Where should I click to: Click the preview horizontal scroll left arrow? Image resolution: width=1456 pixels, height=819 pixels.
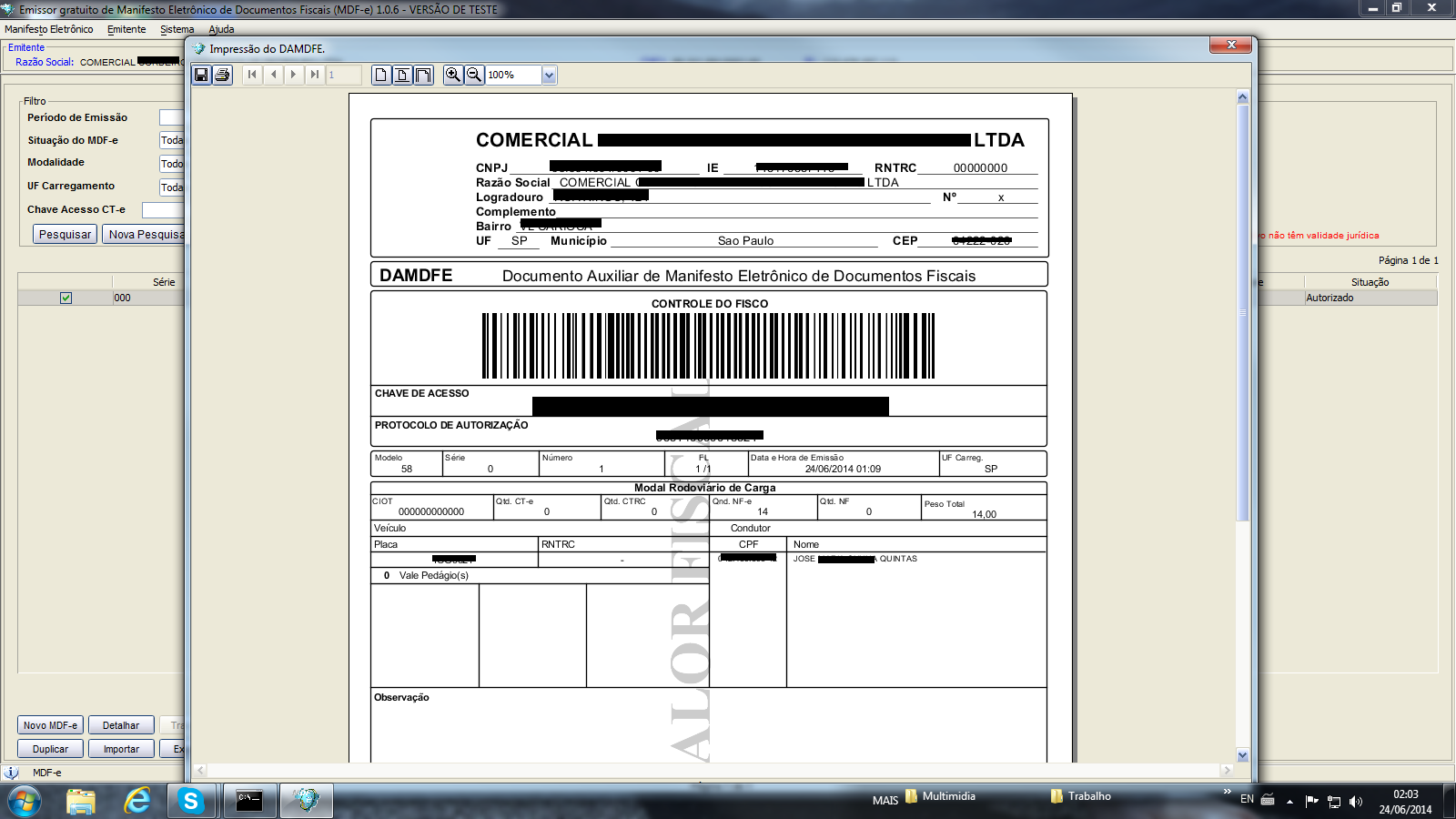(200, 770)
